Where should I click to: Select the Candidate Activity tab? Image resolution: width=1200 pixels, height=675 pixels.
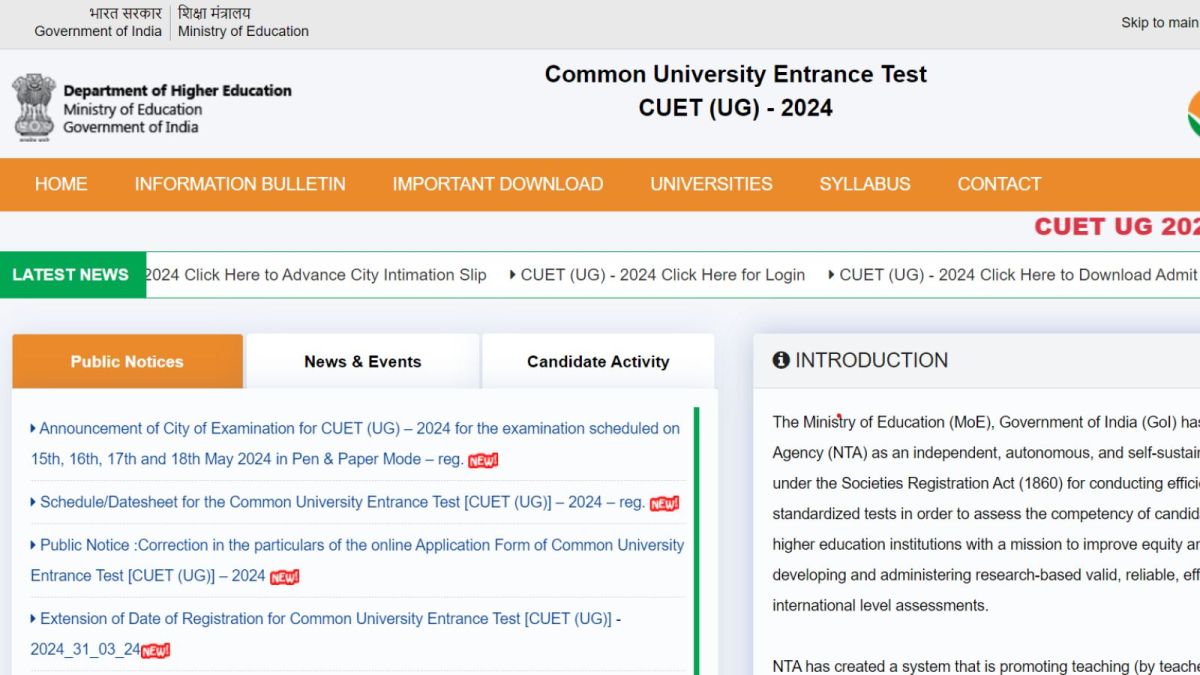[598, 362]
